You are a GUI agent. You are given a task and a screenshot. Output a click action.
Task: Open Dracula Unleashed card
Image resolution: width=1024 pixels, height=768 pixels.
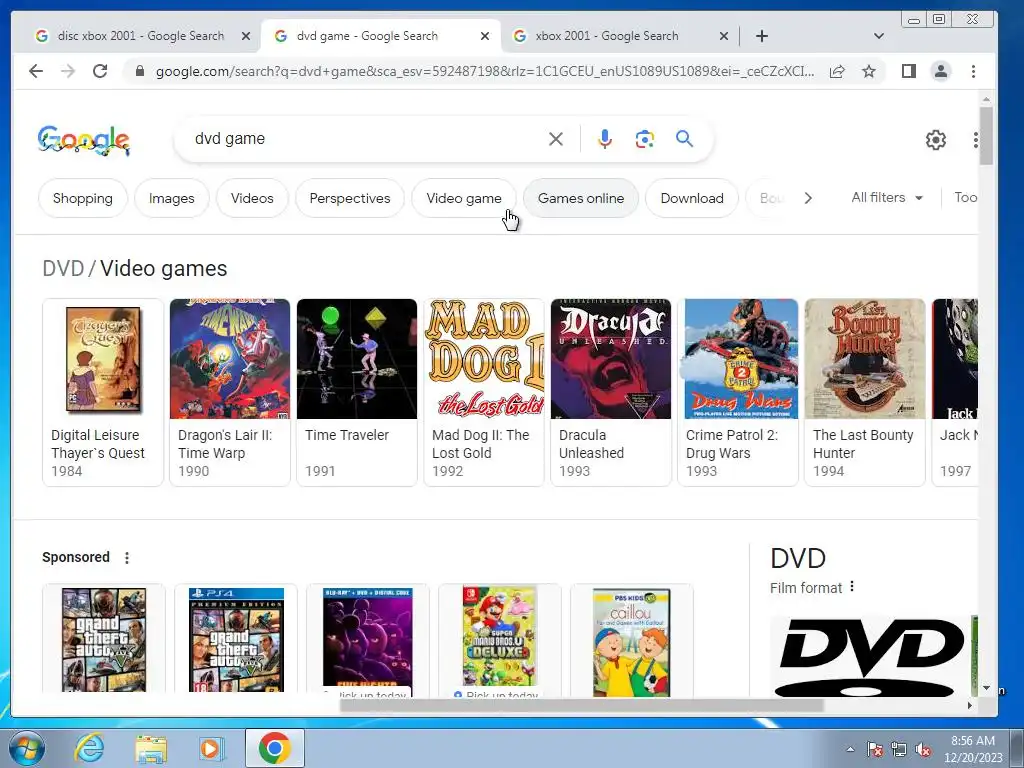click(x=611, y=392)
